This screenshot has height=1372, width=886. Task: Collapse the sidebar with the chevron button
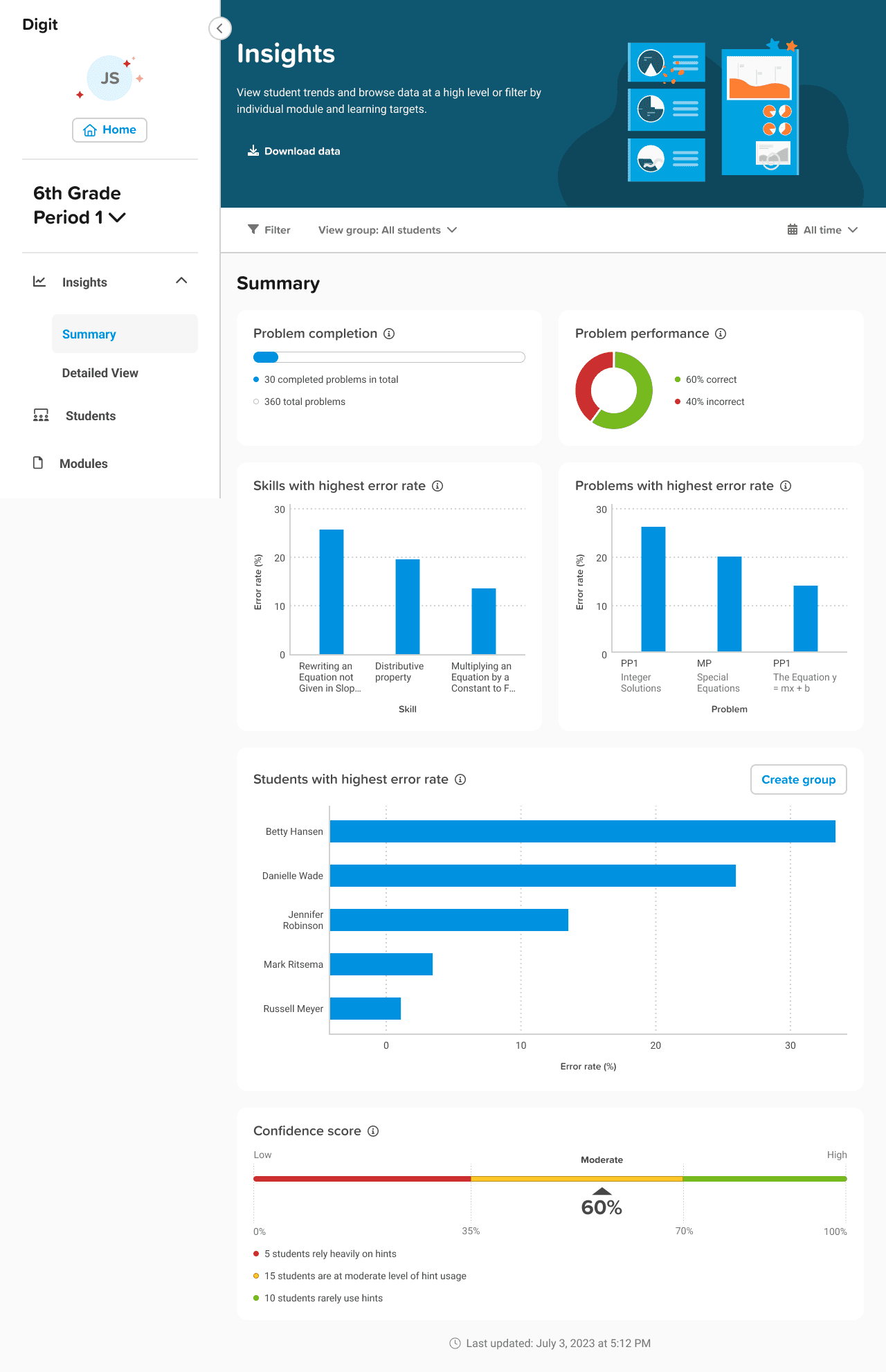pos(219,28)
